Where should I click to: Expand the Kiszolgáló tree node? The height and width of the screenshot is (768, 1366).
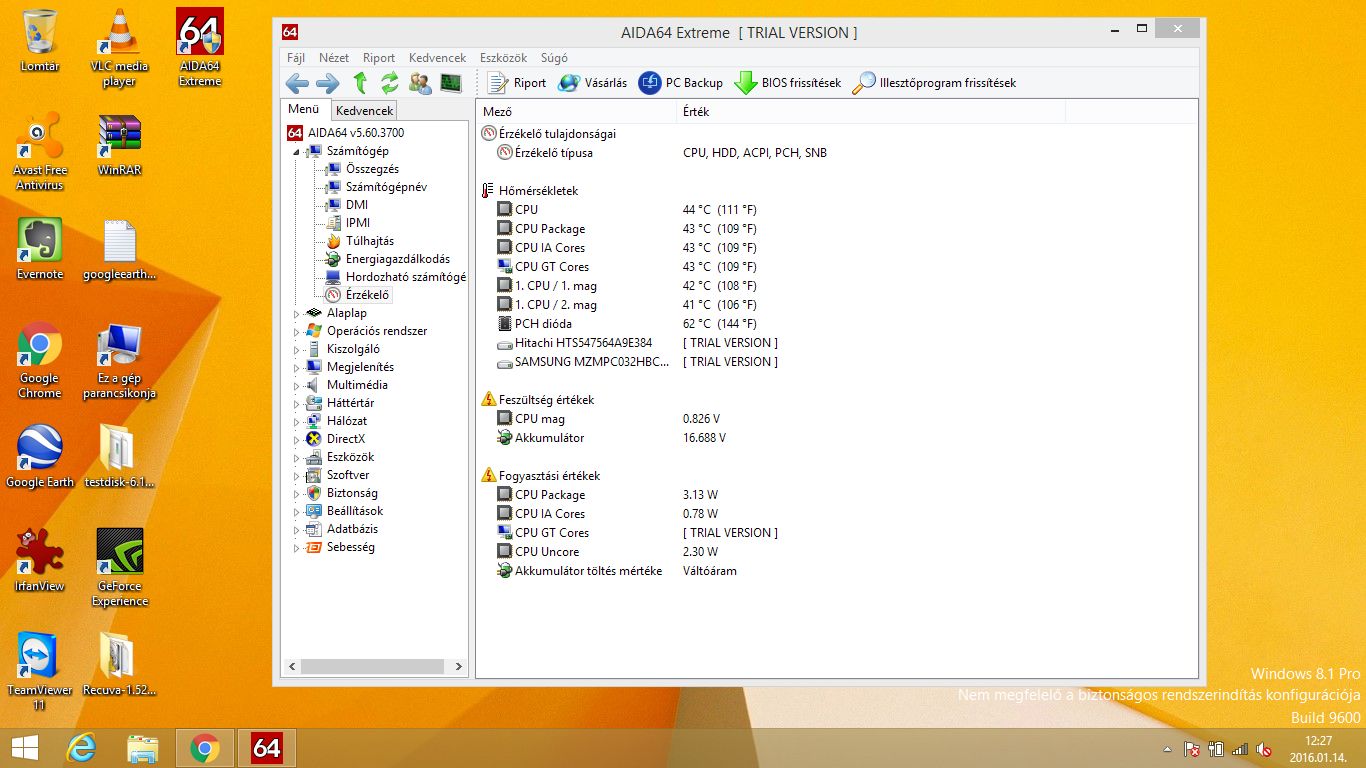point(295,350)
